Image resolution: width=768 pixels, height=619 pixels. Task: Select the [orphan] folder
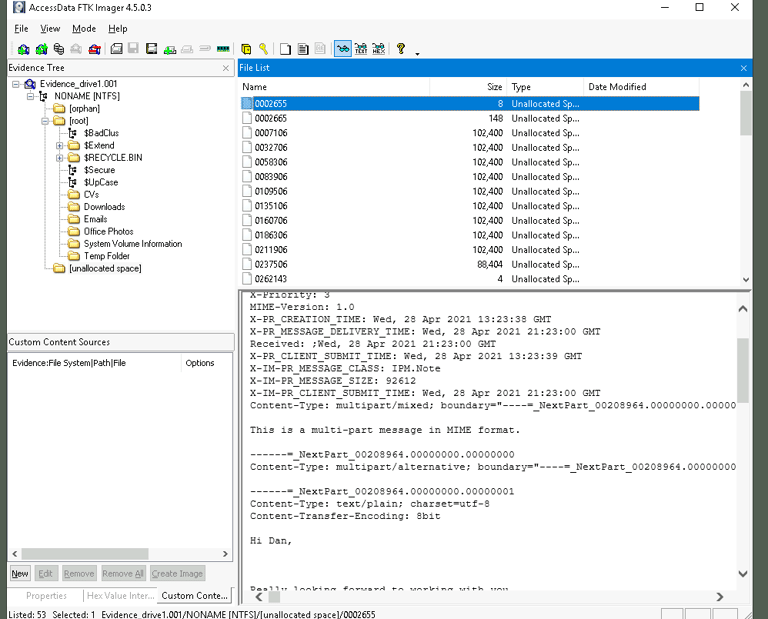click(84, 109)
